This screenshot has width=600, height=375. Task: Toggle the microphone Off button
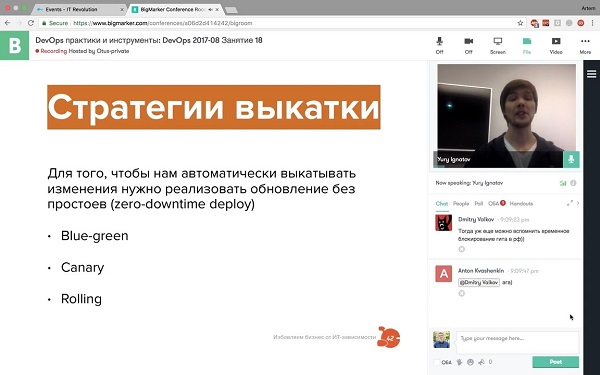pyautogui.click(x=439, y=45)
